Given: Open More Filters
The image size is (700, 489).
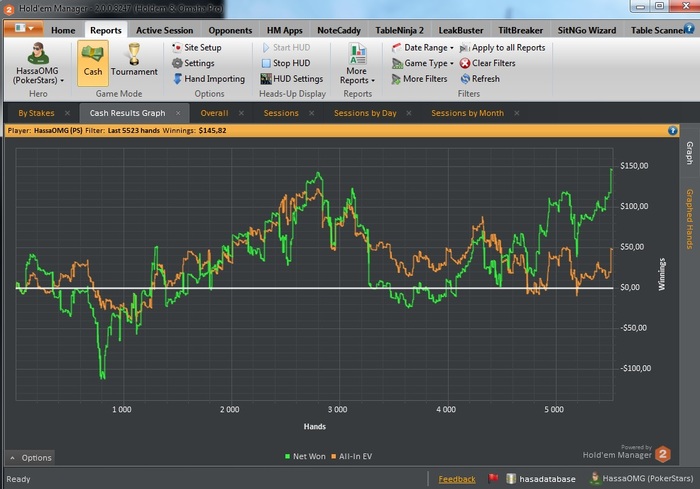Looking at the screenshot, I should [x=419, y=79].
